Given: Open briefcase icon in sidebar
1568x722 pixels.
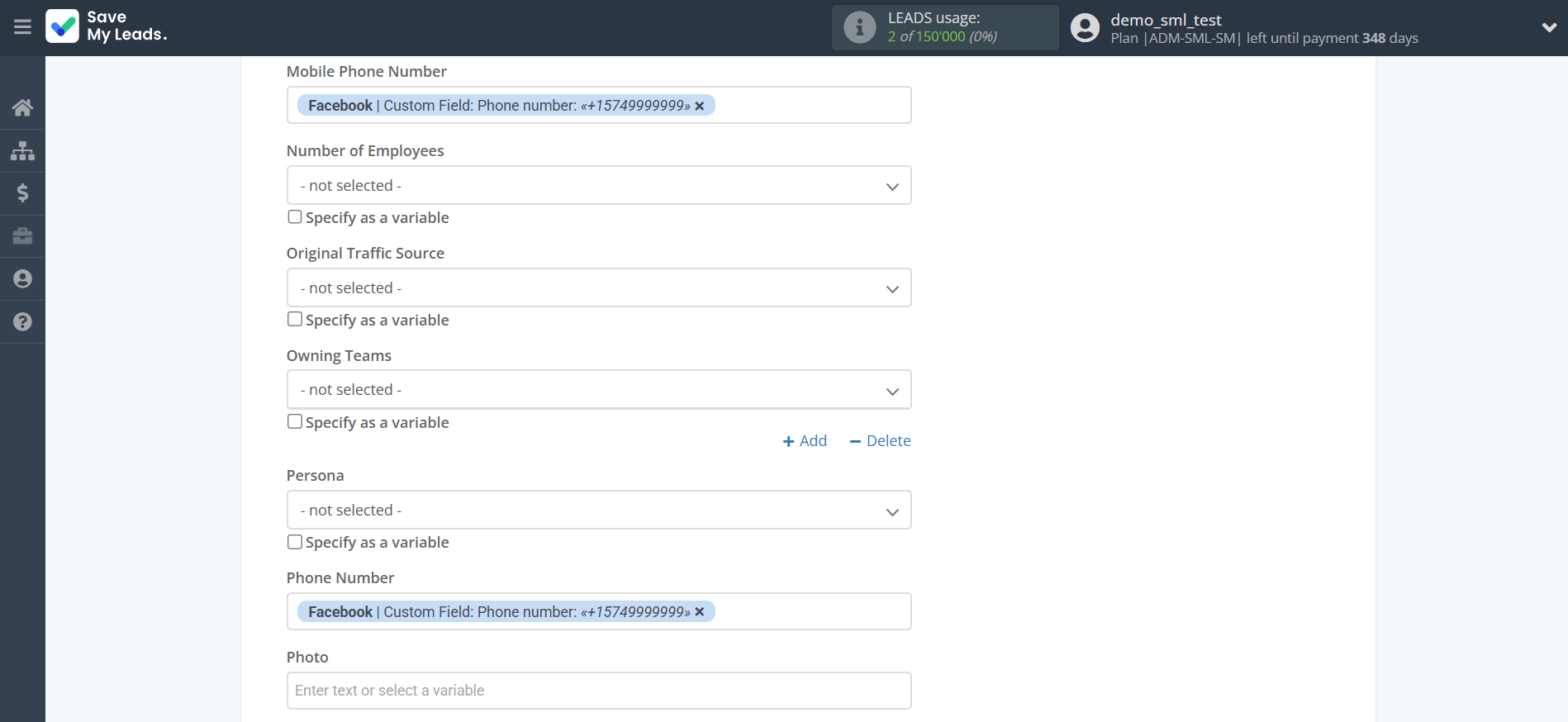Looking at the screenshot, I should tap(22, 236).
